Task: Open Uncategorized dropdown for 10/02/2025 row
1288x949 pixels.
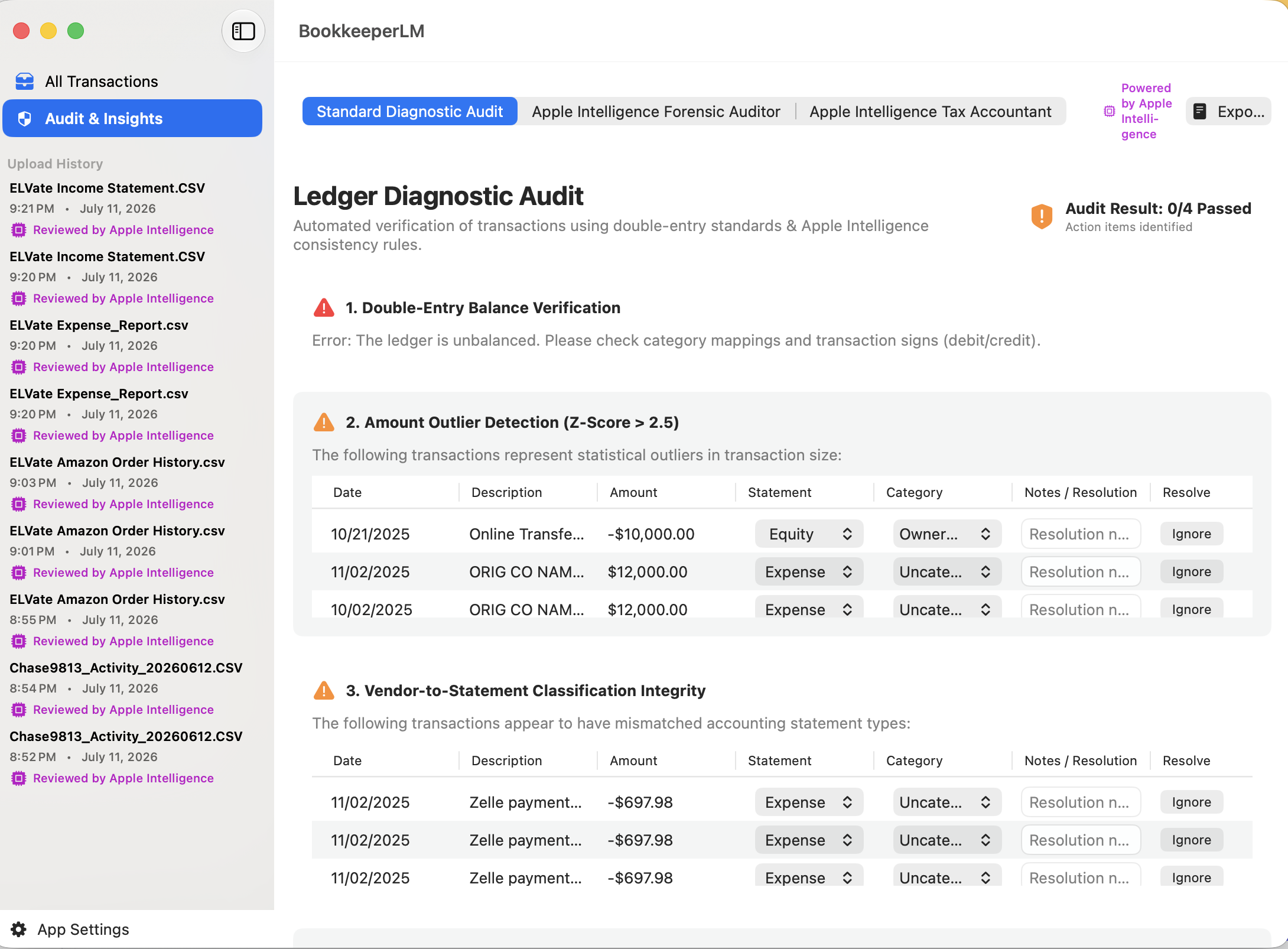Action: [947, 607]
